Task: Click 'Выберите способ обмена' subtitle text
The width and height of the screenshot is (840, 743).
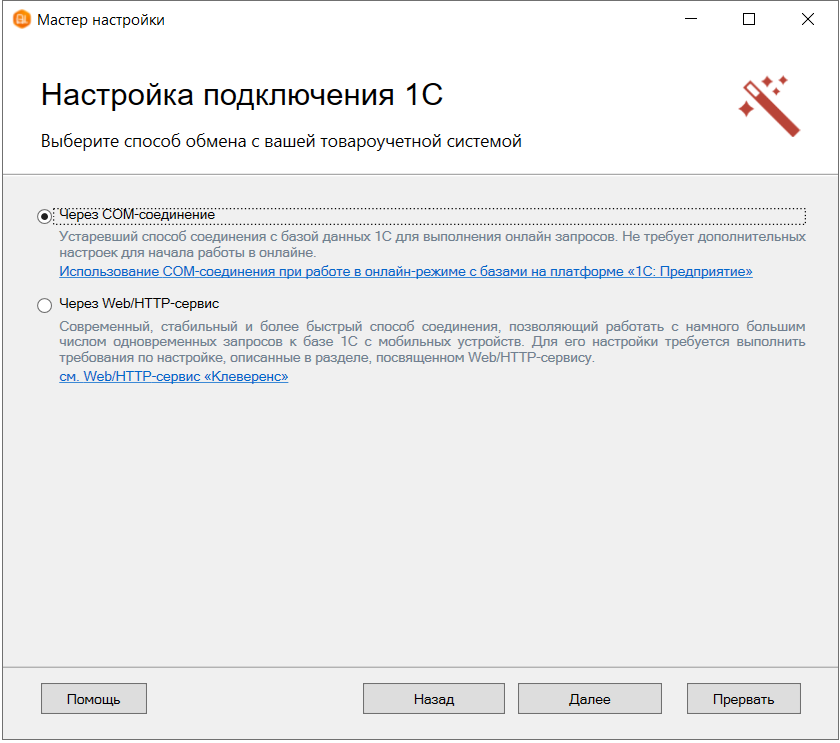Action: 281,141
